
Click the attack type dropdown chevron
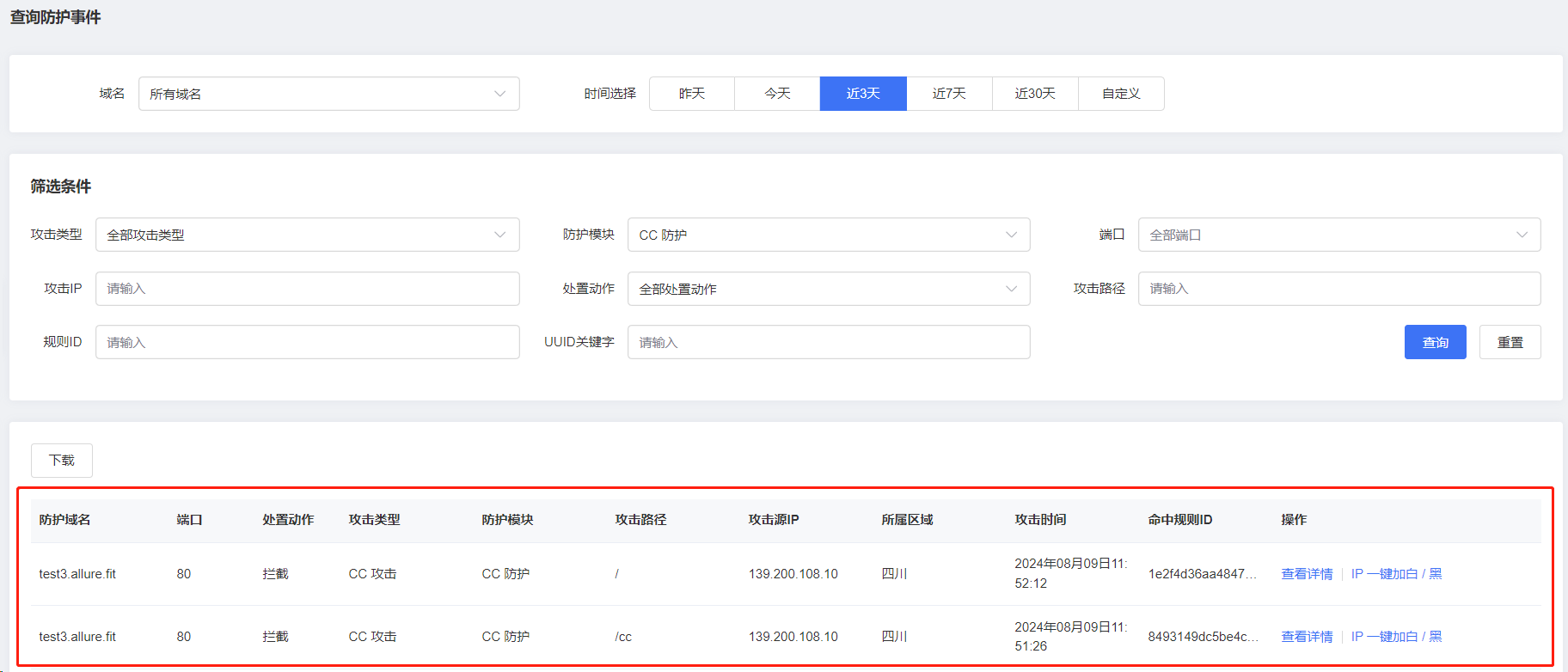[x=499, y=235]
